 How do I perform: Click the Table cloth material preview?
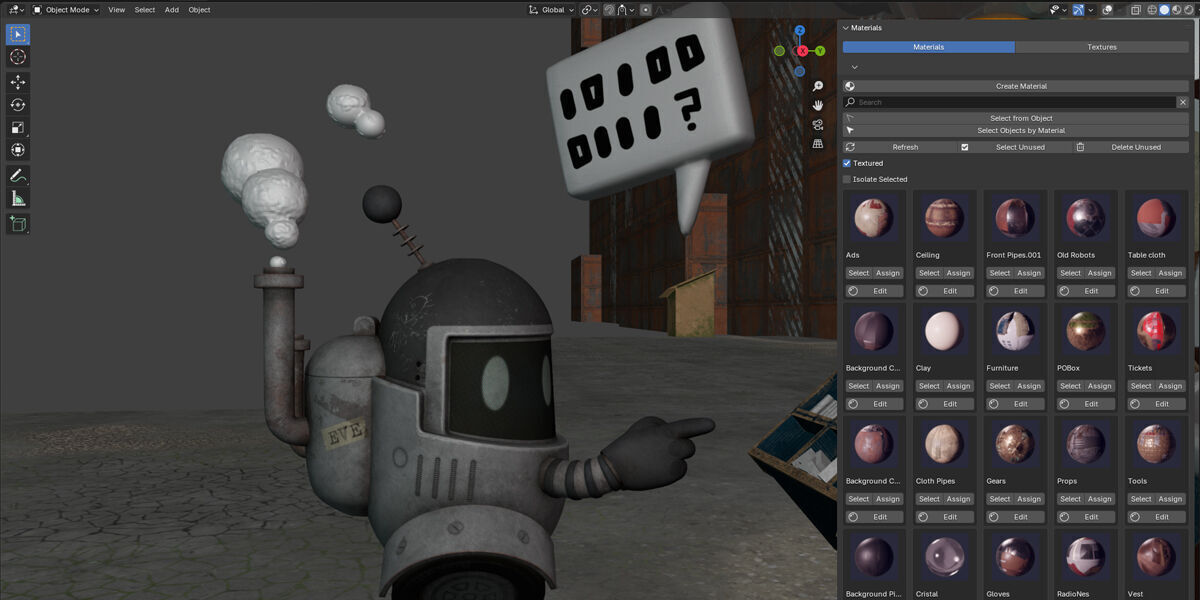tap(1156, 217)
